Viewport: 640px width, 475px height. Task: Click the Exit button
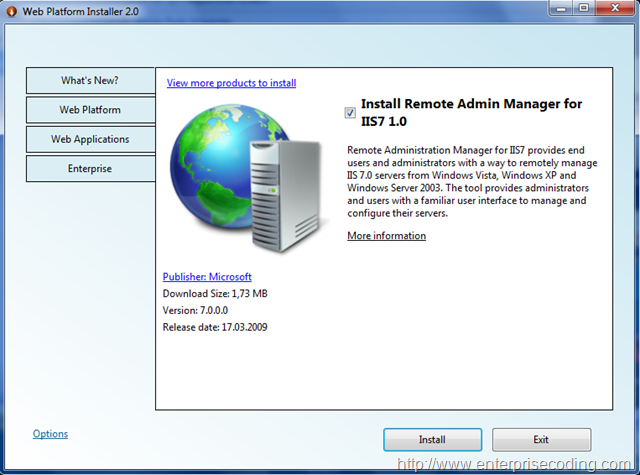coord(541,439)
